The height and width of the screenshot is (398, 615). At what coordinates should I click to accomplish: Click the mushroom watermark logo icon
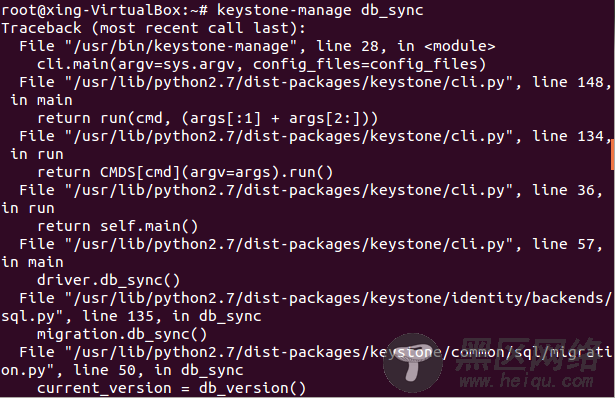413,363
